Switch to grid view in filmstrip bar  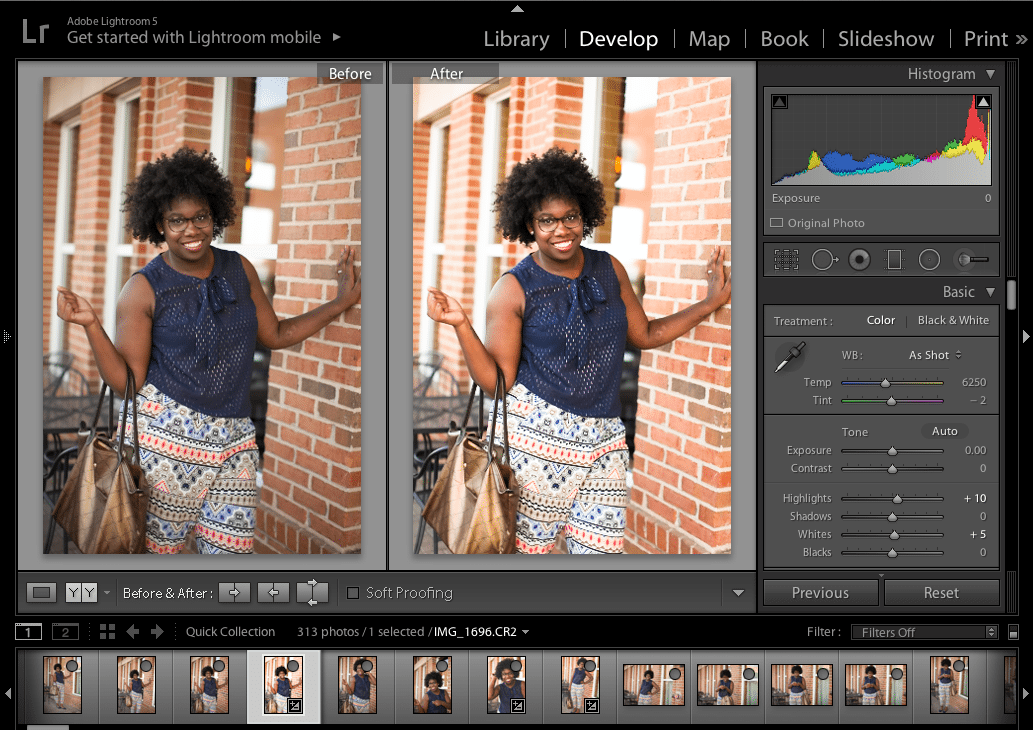[x=107, y=632]
